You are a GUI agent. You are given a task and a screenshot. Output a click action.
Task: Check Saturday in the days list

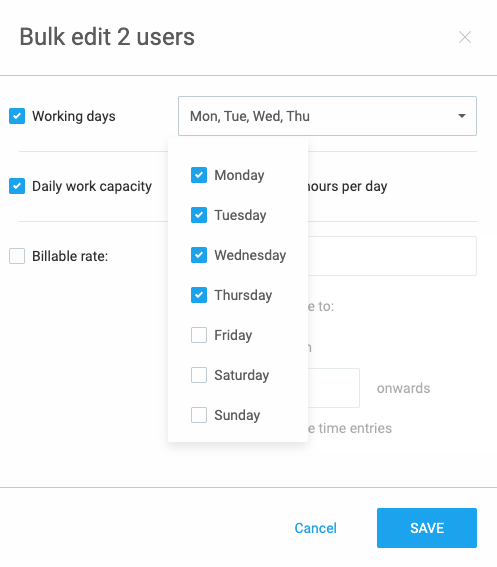(199, 375)
